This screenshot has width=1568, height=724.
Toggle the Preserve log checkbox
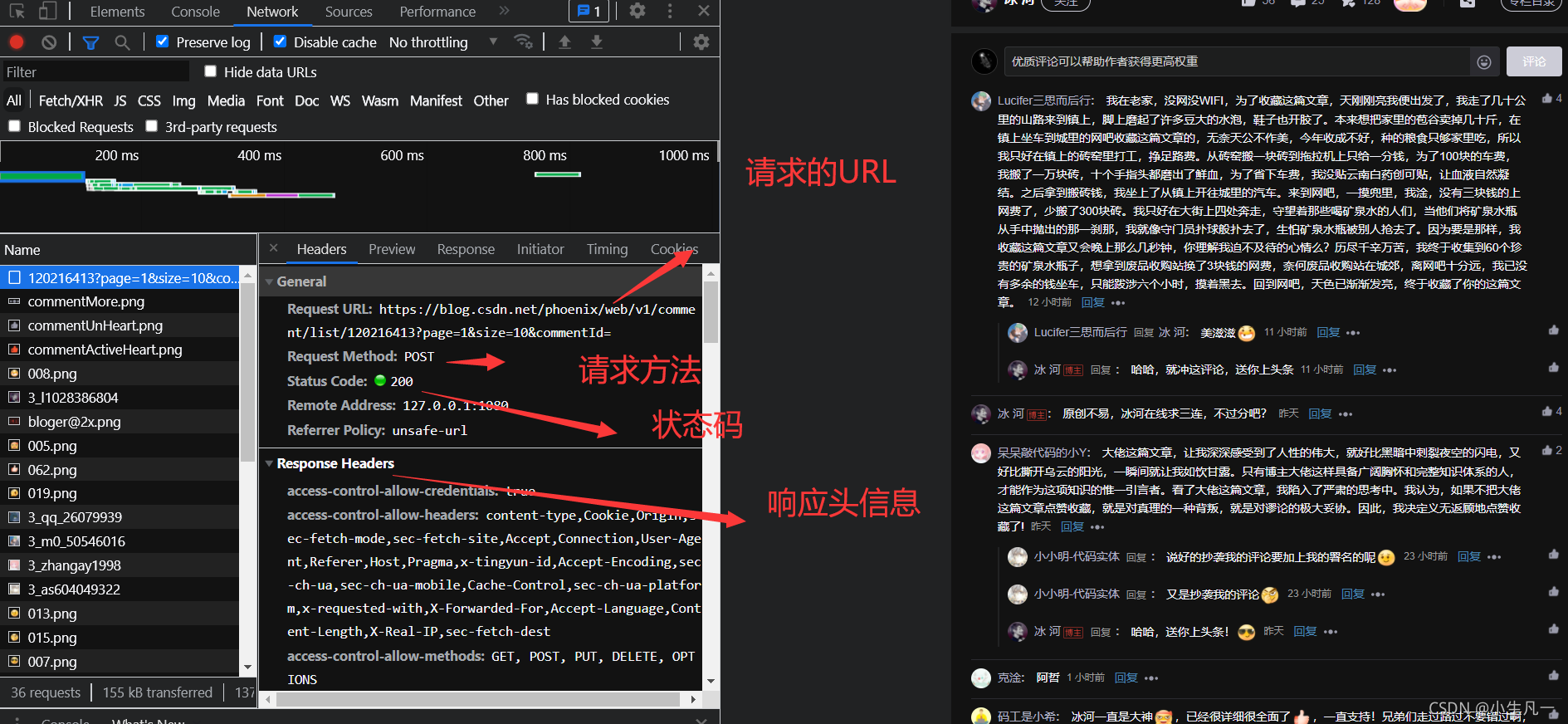(x=163, y=42)
